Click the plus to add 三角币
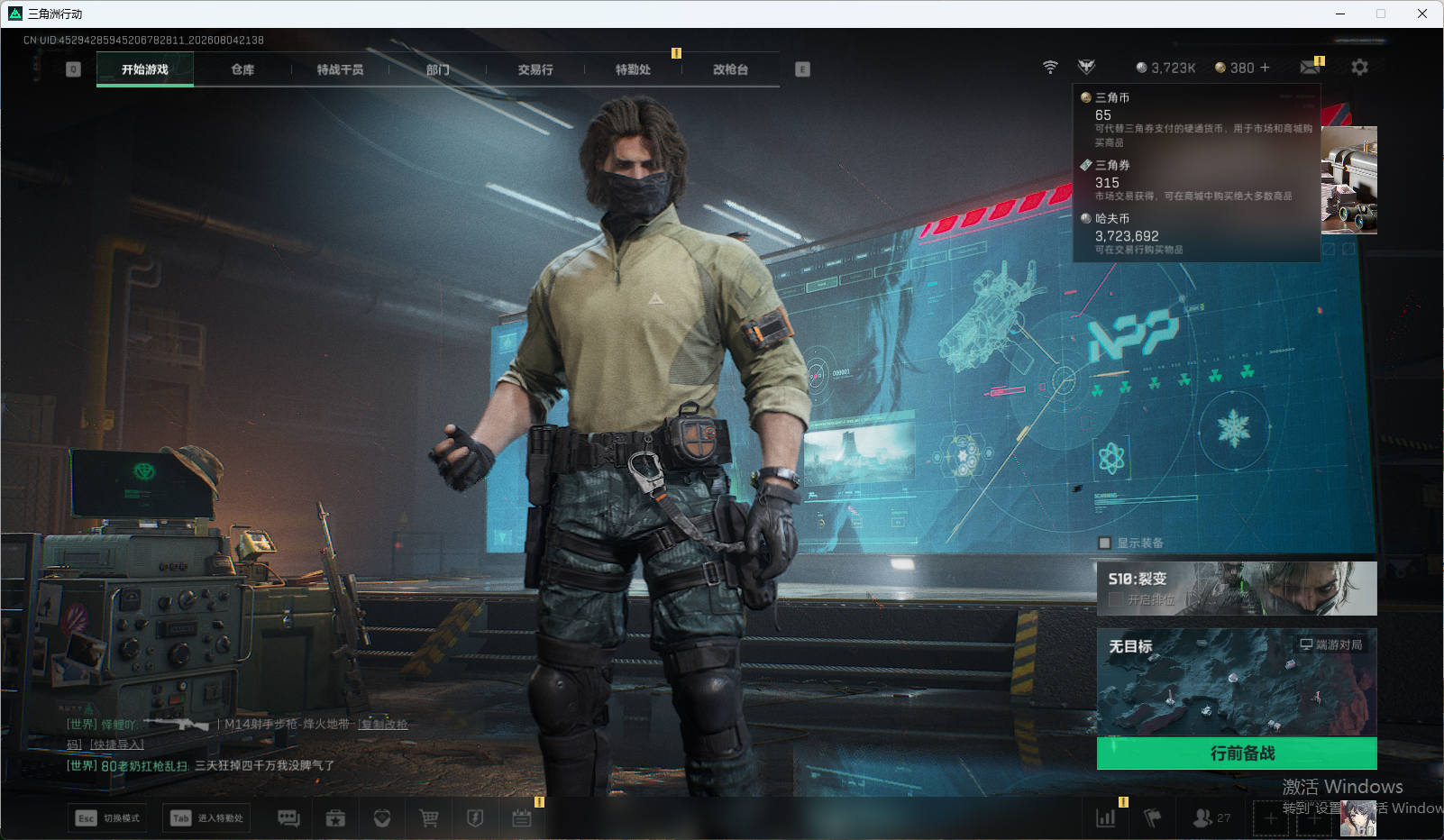1444x840 pixels. tap(1265, 68)
